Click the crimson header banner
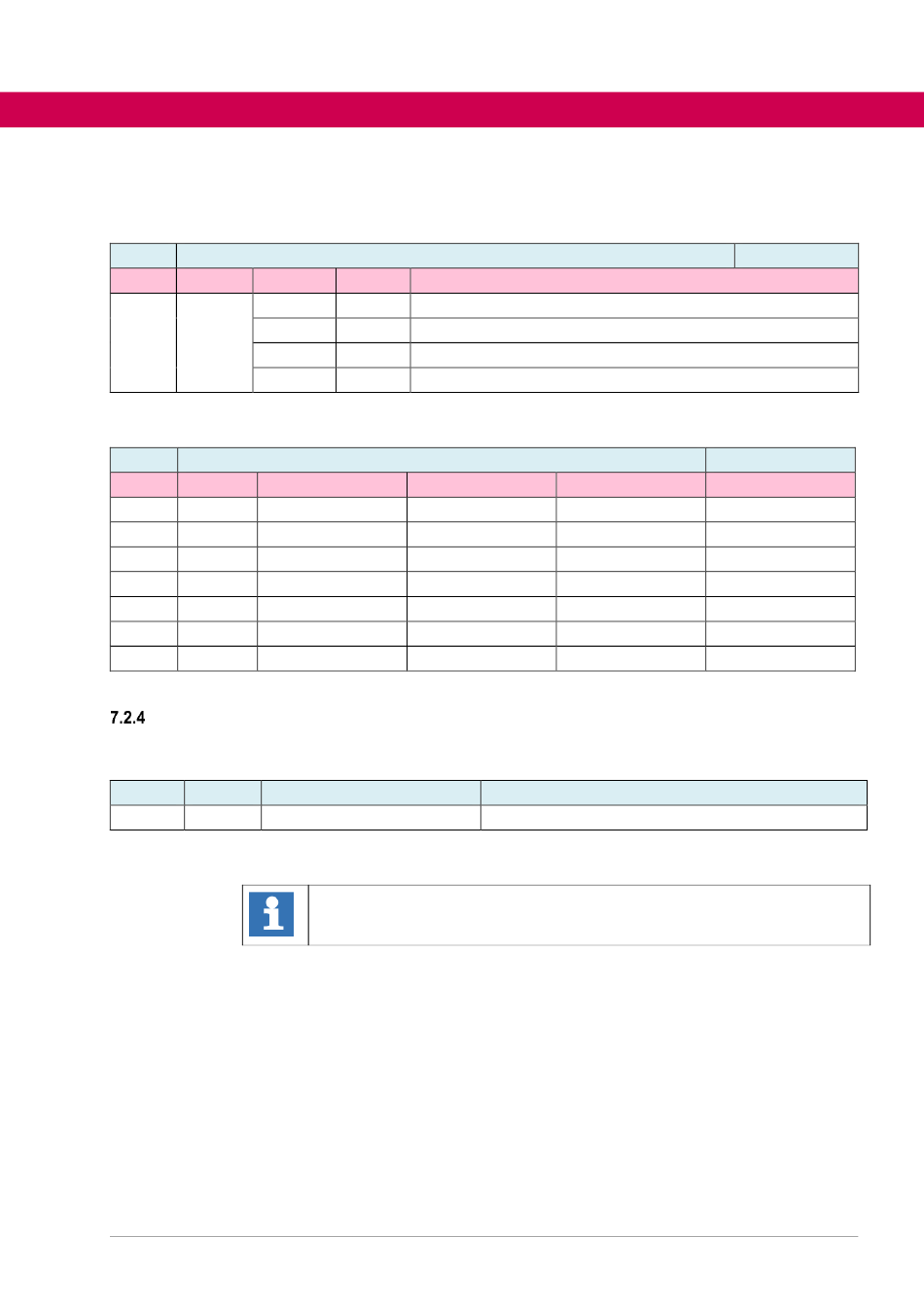Viewport: 924px width, 1307px height. (462, 110)
